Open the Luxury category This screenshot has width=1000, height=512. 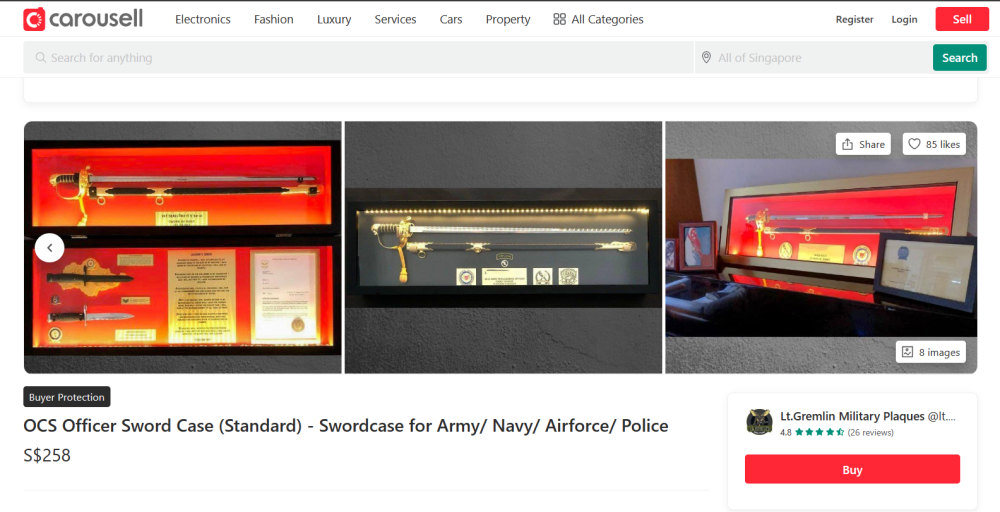(x=334, y=19)
